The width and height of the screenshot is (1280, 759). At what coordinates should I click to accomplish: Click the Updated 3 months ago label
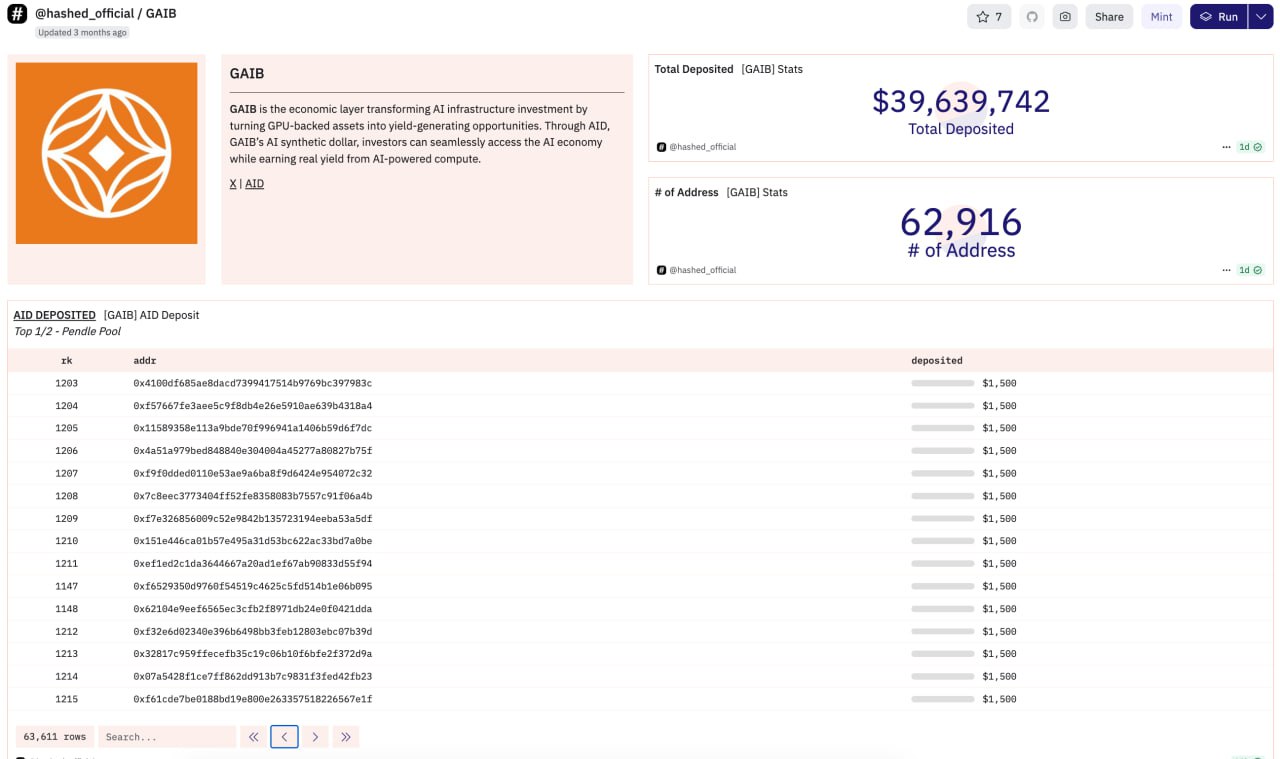83,33
